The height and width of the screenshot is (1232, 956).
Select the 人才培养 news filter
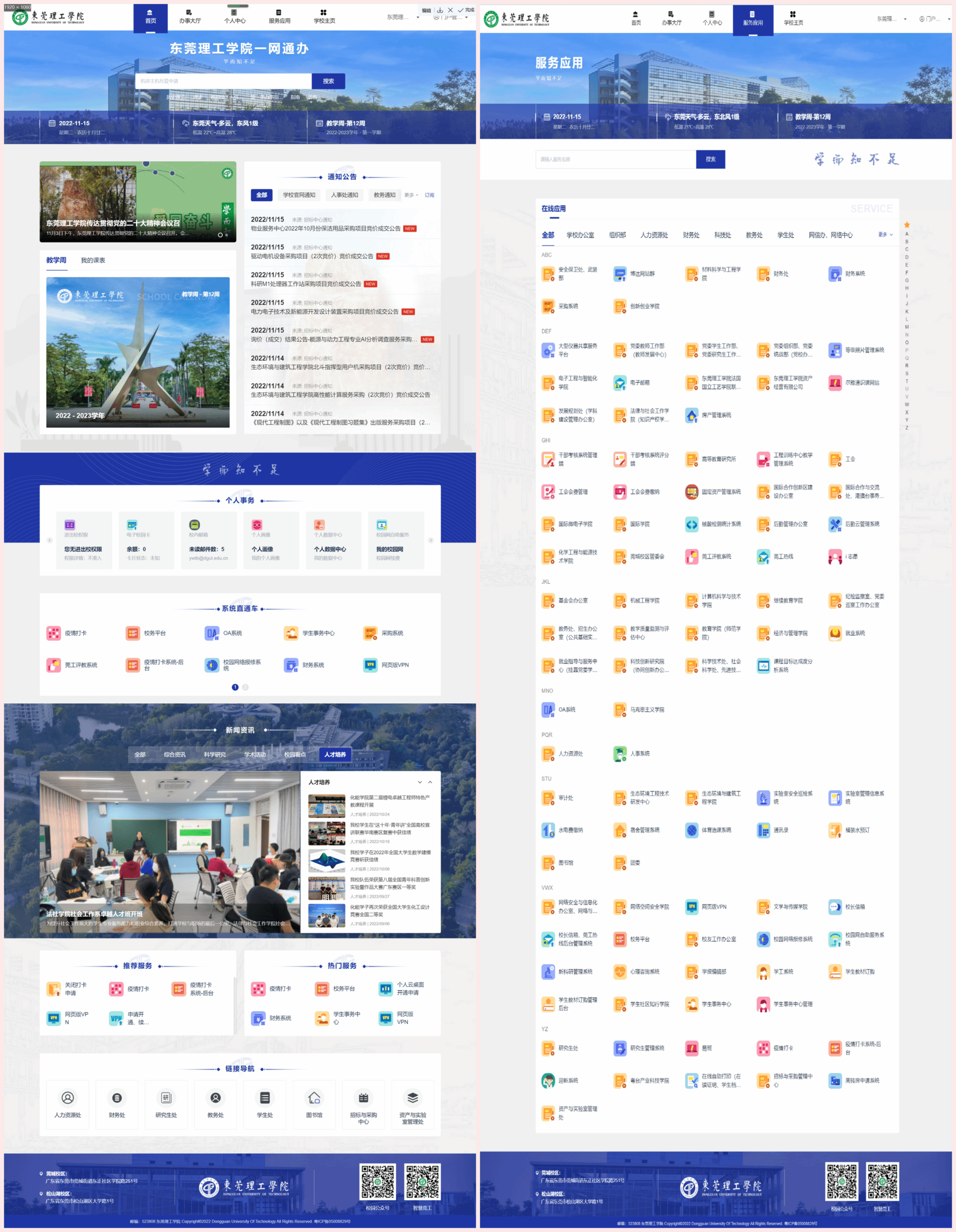335,754
